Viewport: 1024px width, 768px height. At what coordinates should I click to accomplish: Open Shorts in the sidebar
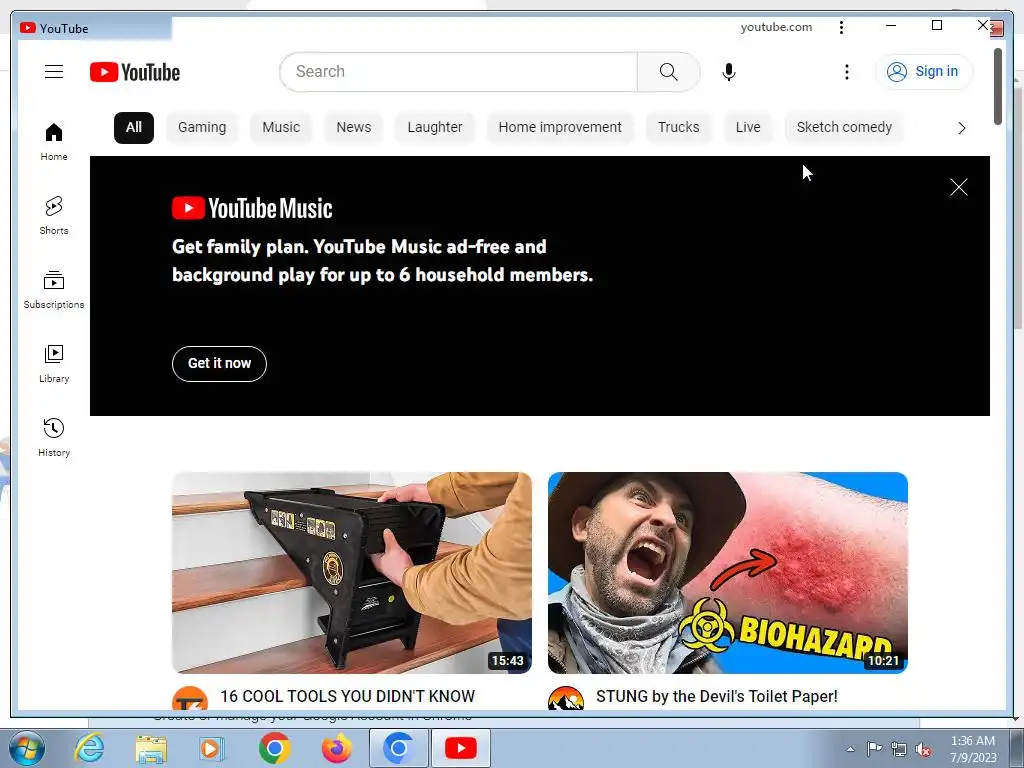tap(54, 216)
